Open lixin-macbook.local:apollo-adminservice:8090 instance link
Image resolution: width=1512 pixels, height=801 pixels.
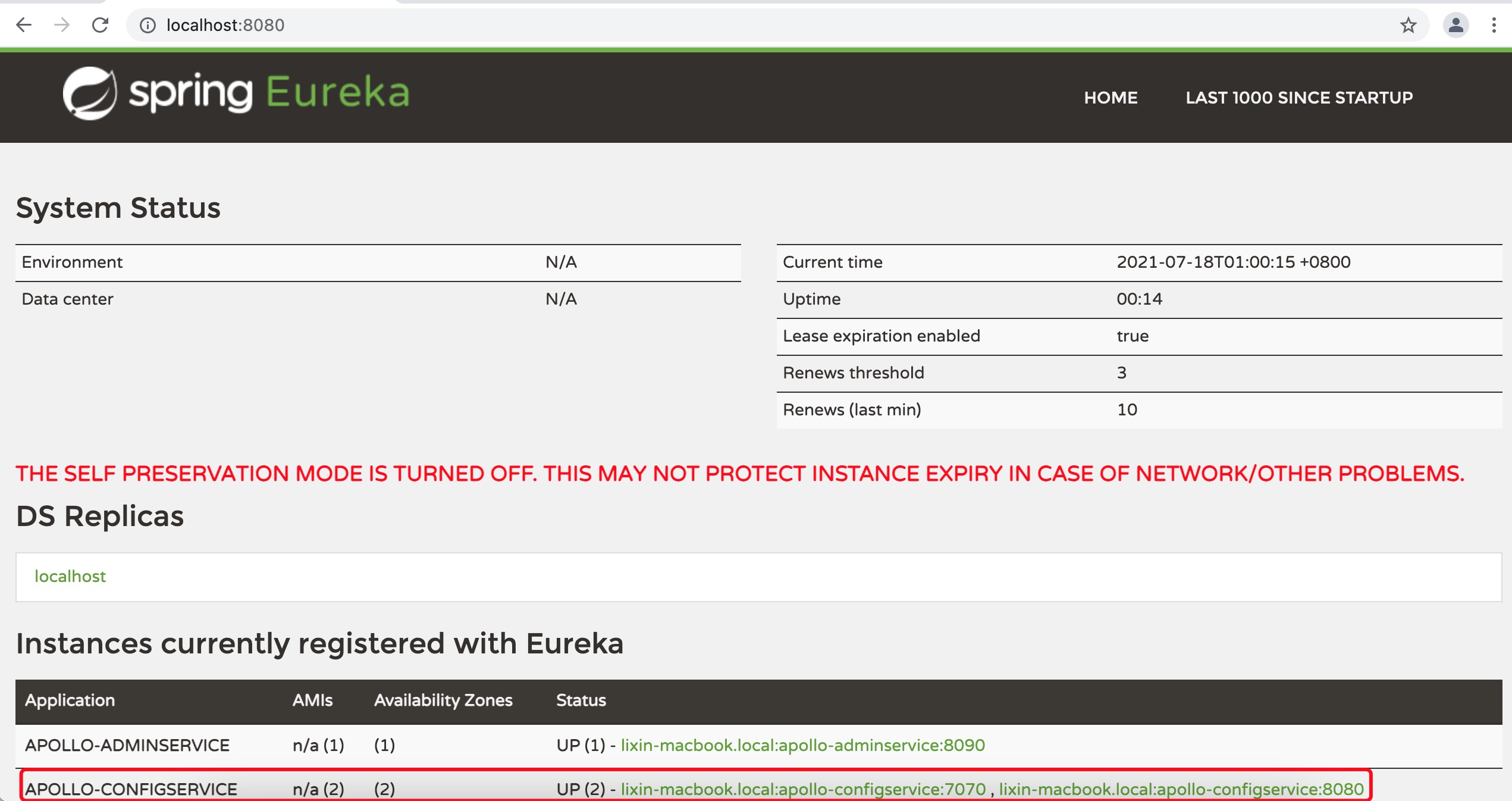pyautogui.click(x=803, y=745)
